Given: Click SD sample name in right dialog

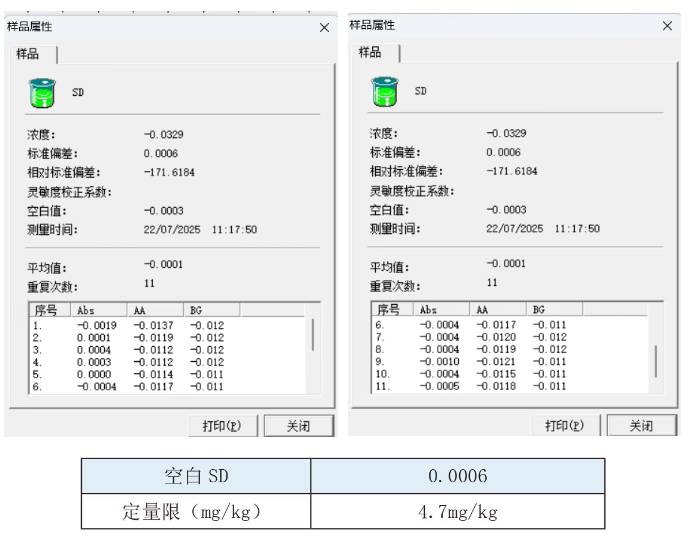Looking at the screenshot, I should click(421, 91).
